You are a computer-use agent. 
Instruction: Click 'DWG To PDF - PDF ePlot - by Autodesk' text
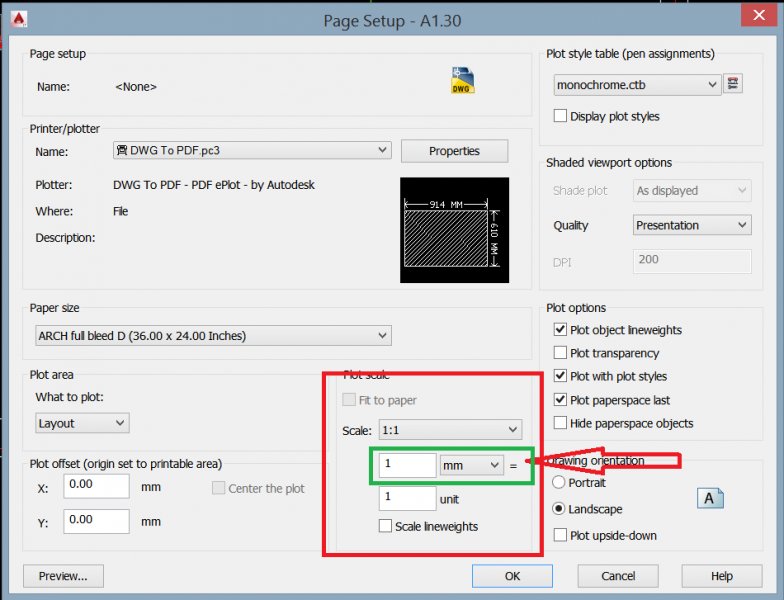point(214,185)
